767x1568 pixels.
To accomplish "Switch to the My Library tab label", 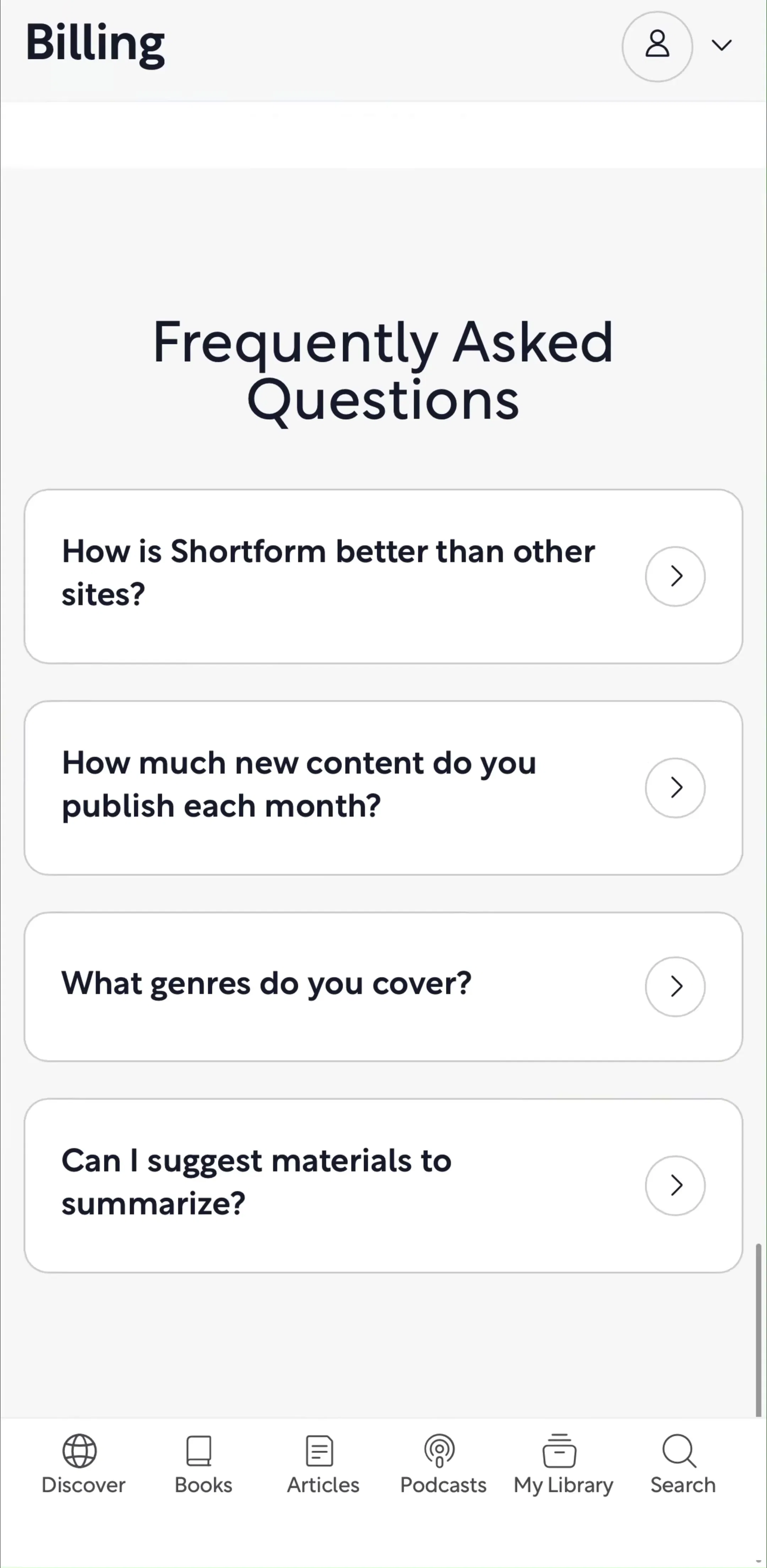I will coord(563,1486).
